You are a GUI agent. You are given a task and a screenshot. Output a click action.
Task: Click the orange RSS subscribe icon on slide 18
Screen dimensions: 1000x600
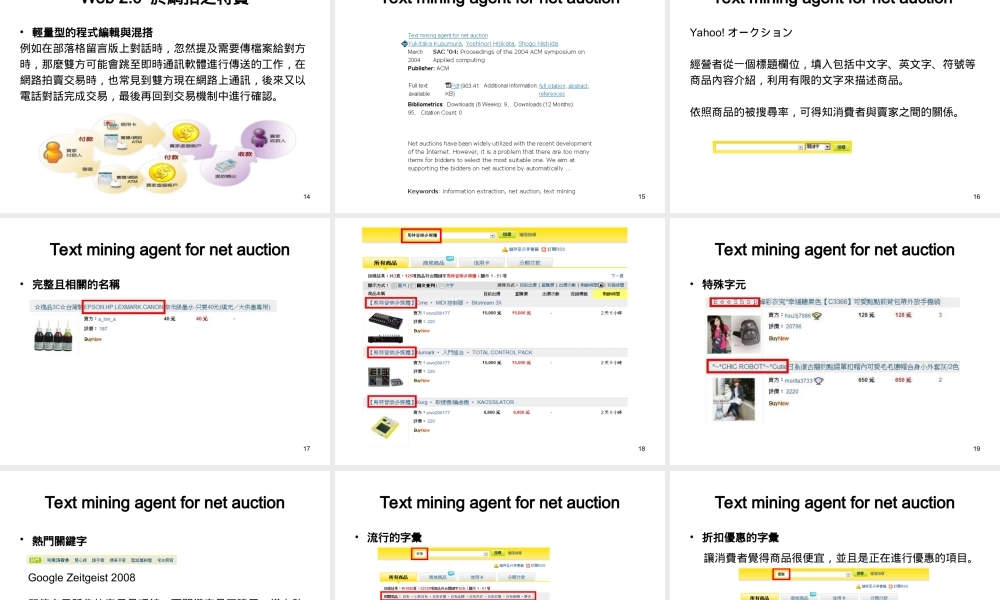coord(544,249)
